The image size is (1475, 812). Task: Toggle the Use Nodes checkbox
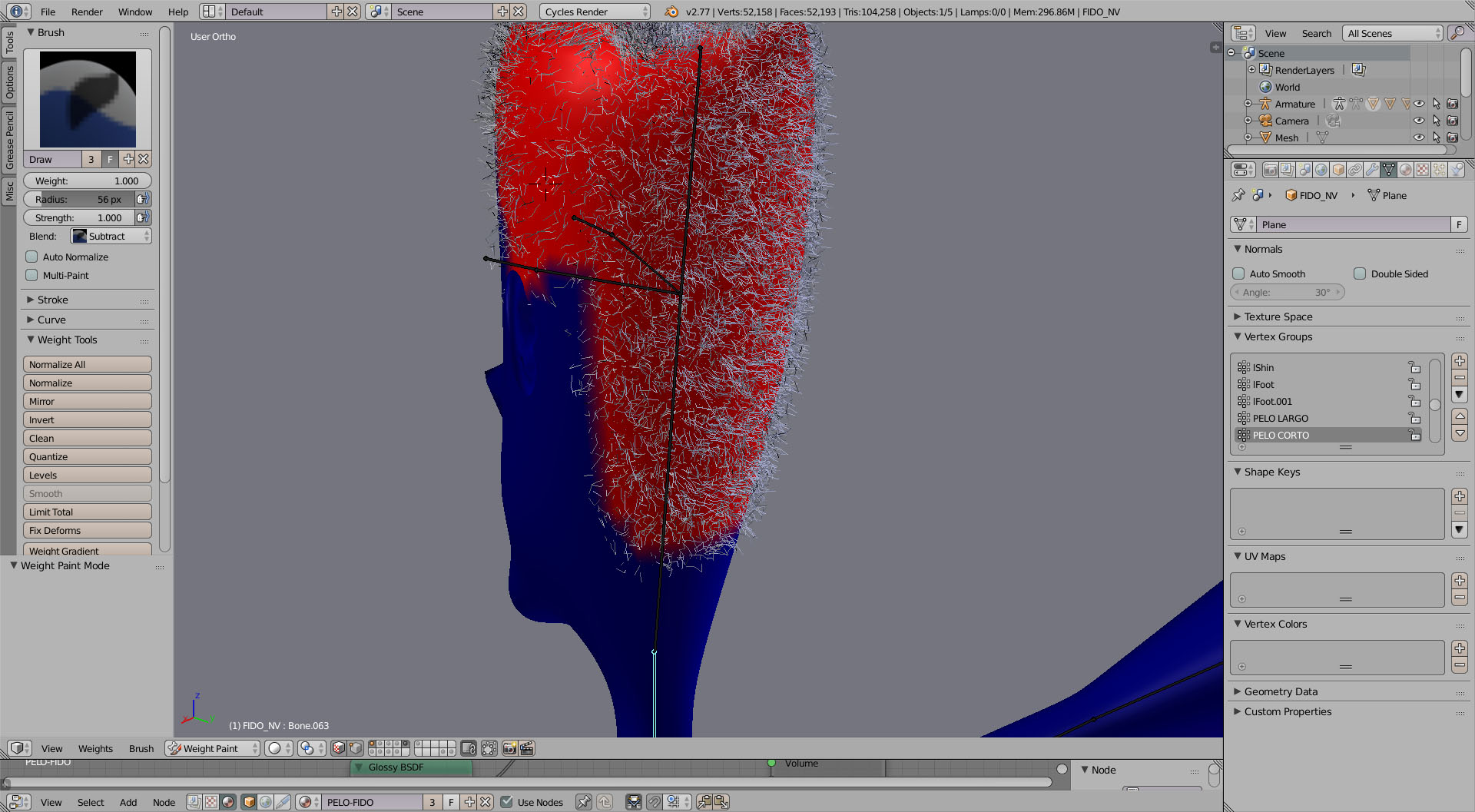pos(506,802)
